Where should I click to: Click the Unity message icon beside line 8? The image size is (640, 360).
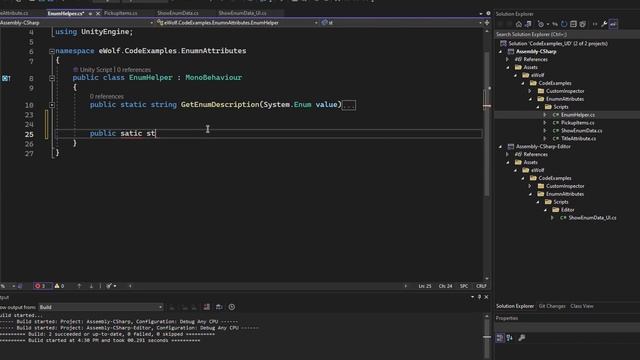click(x=6, y=78)
